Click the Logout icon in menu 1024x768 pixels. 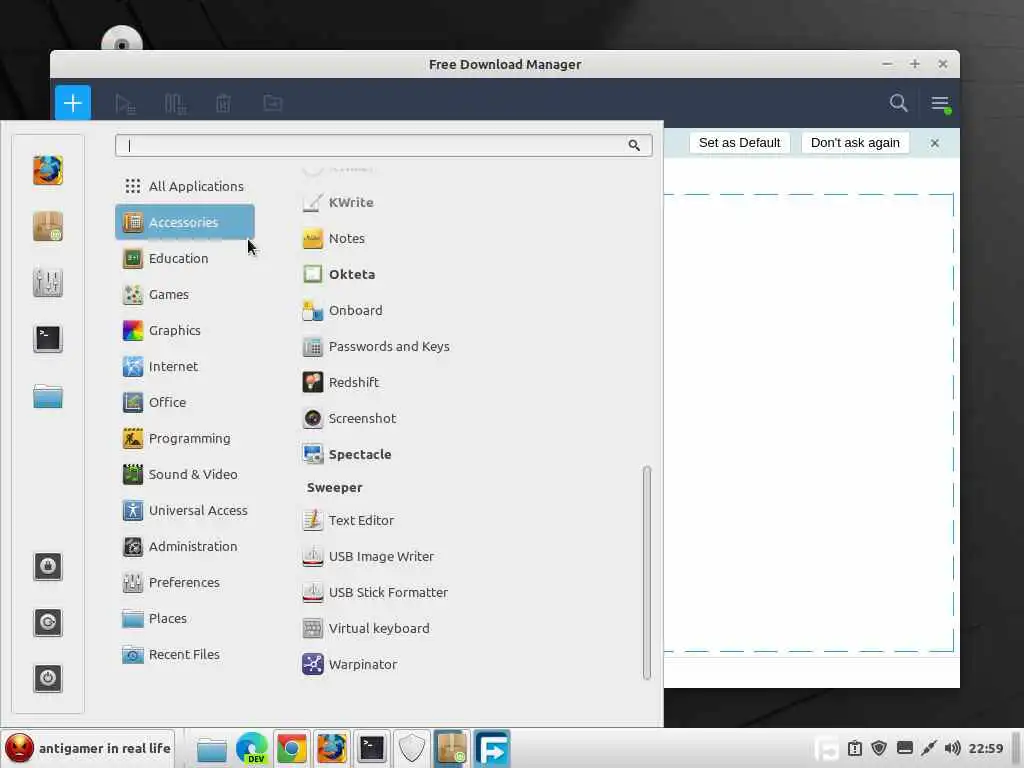(48, 622)
